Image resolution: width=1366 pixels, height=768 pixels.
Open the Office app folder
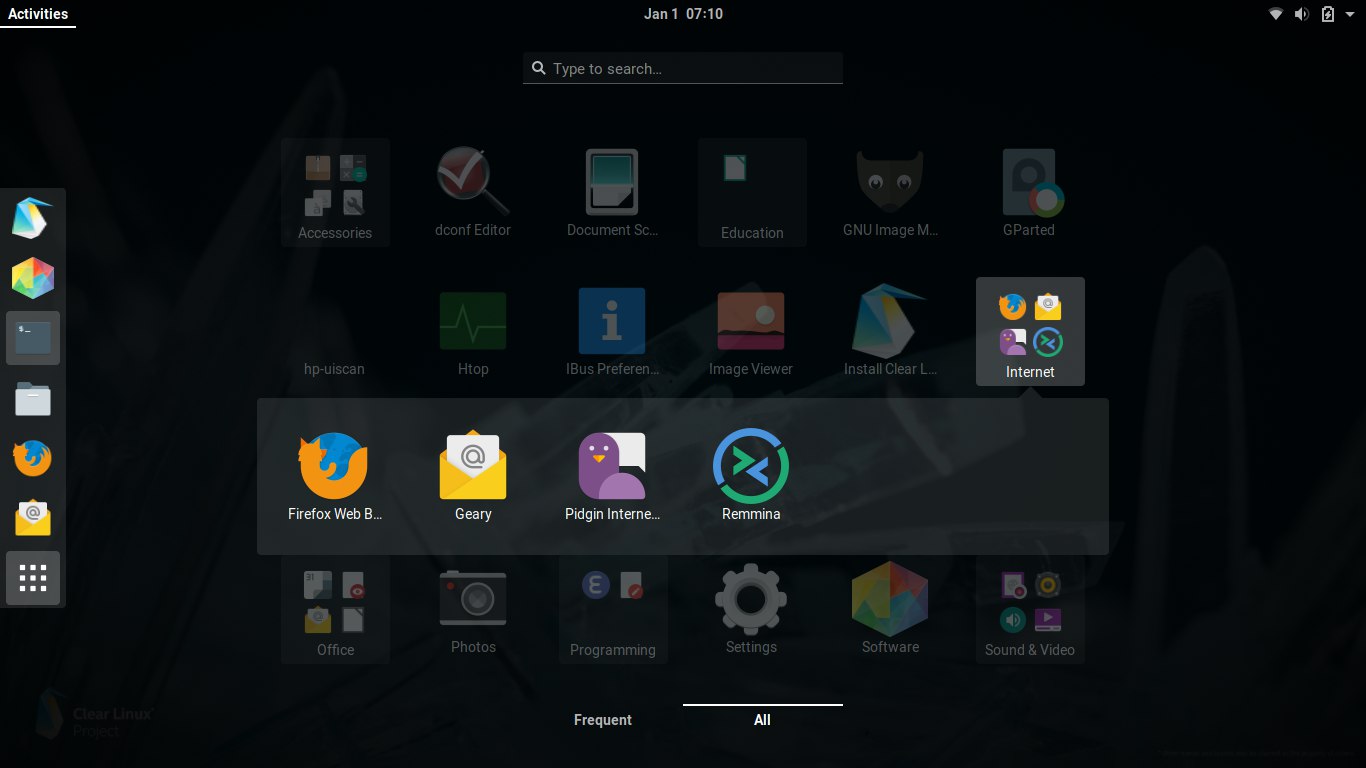point(335,609)
